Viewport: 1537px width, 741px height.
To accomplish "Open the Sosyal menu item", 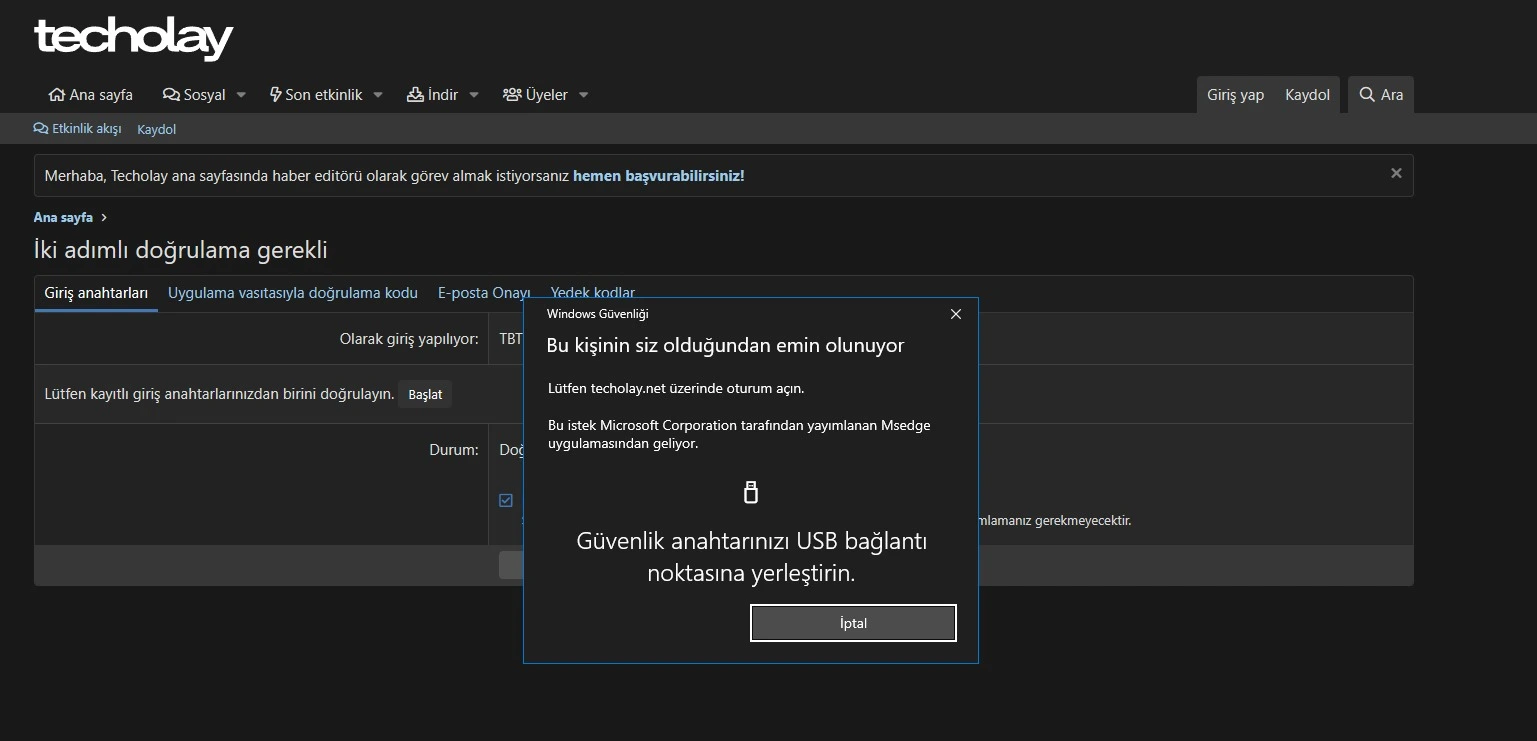I will coord(194,95).
